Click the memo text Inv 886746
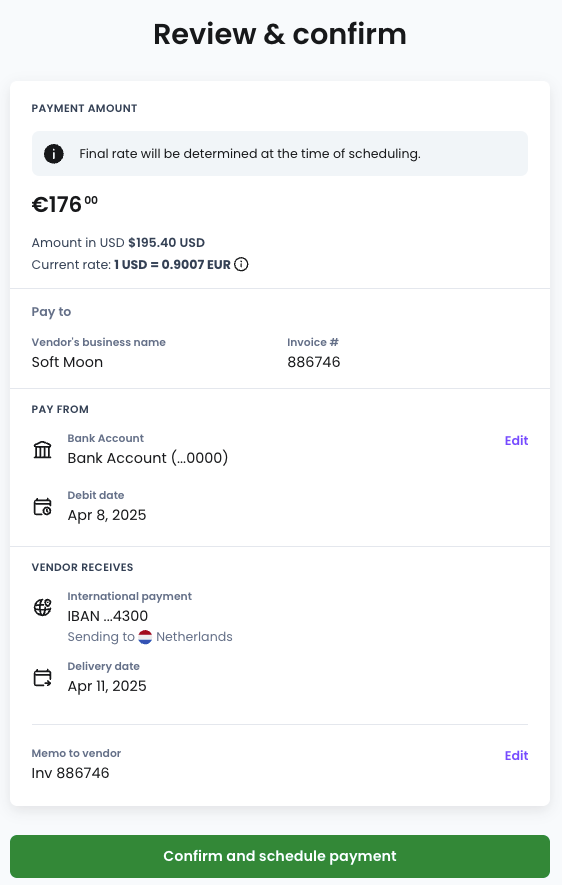 71,773
